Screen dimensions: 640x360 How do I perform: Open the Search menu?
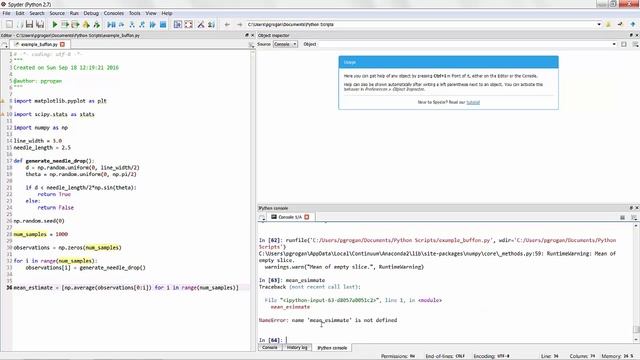pyautogui.click(x=37, y=13)
